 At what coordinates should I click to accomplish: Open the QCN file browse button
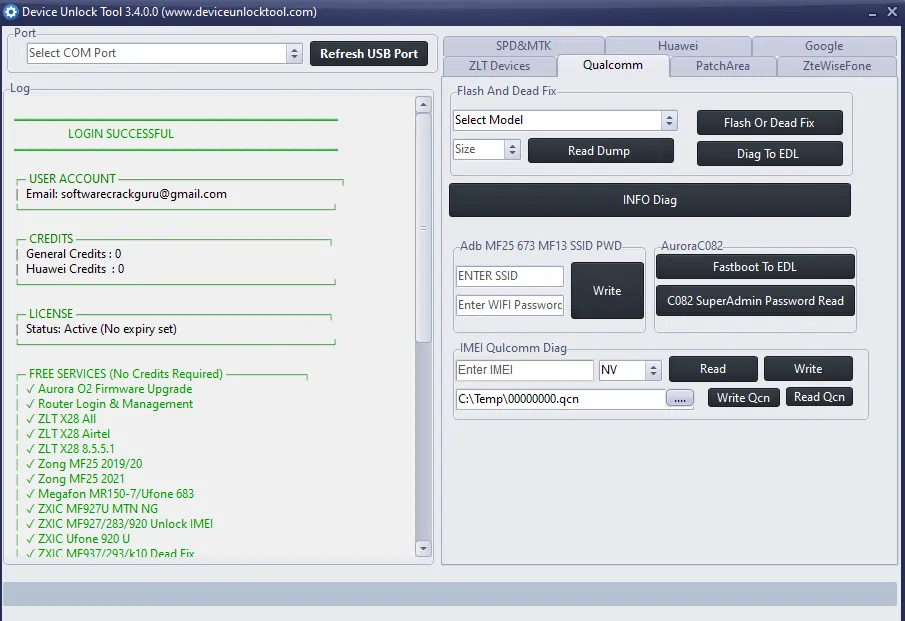coord(680,397)
